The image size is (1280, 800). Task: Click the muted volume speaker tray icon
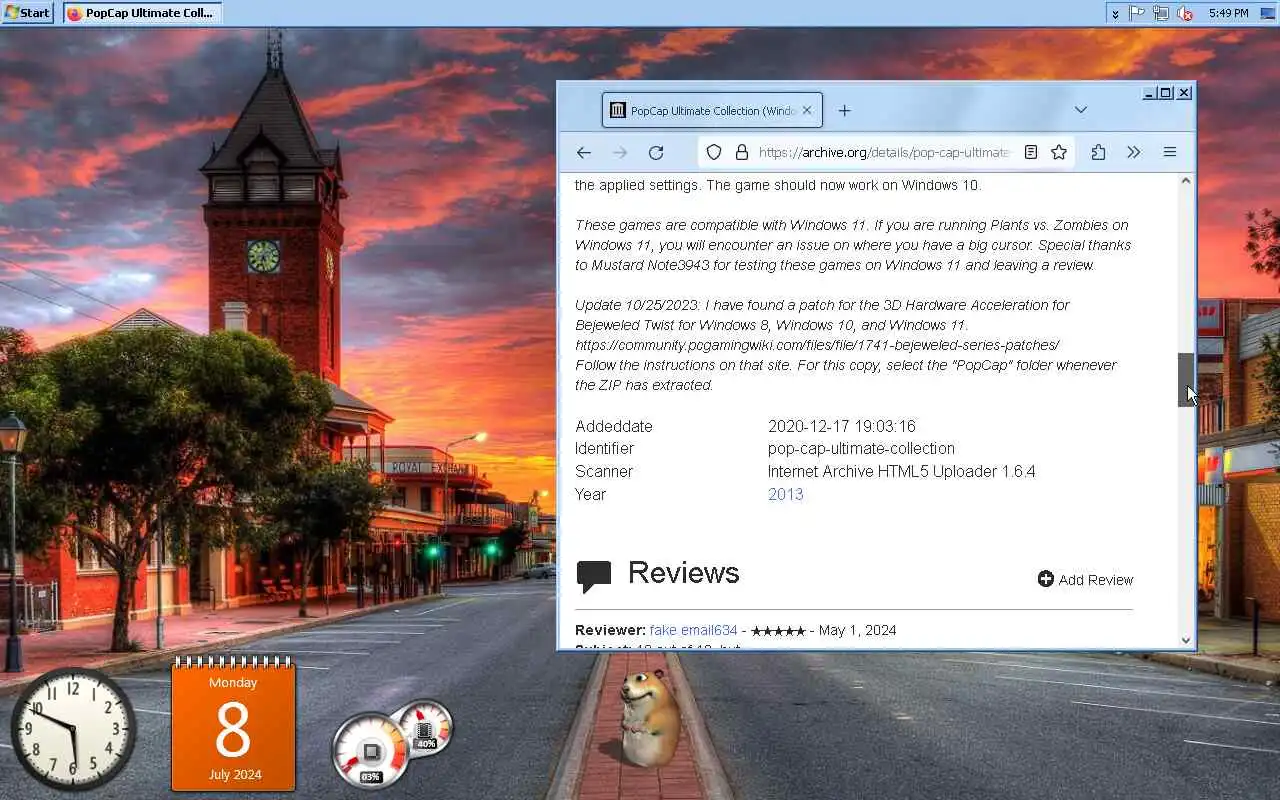click(1185, 13)
